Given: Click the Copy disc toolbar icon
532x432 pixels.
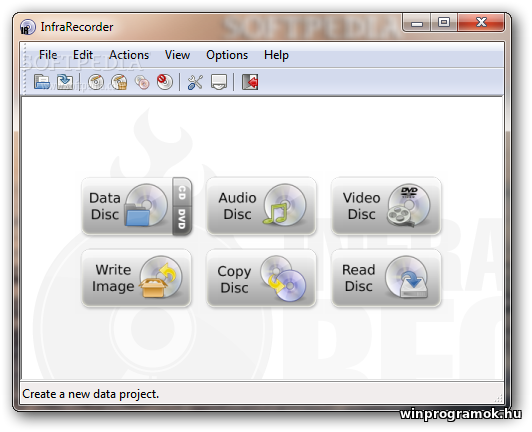Looking at the screenshot, I should tap(142, 82).
